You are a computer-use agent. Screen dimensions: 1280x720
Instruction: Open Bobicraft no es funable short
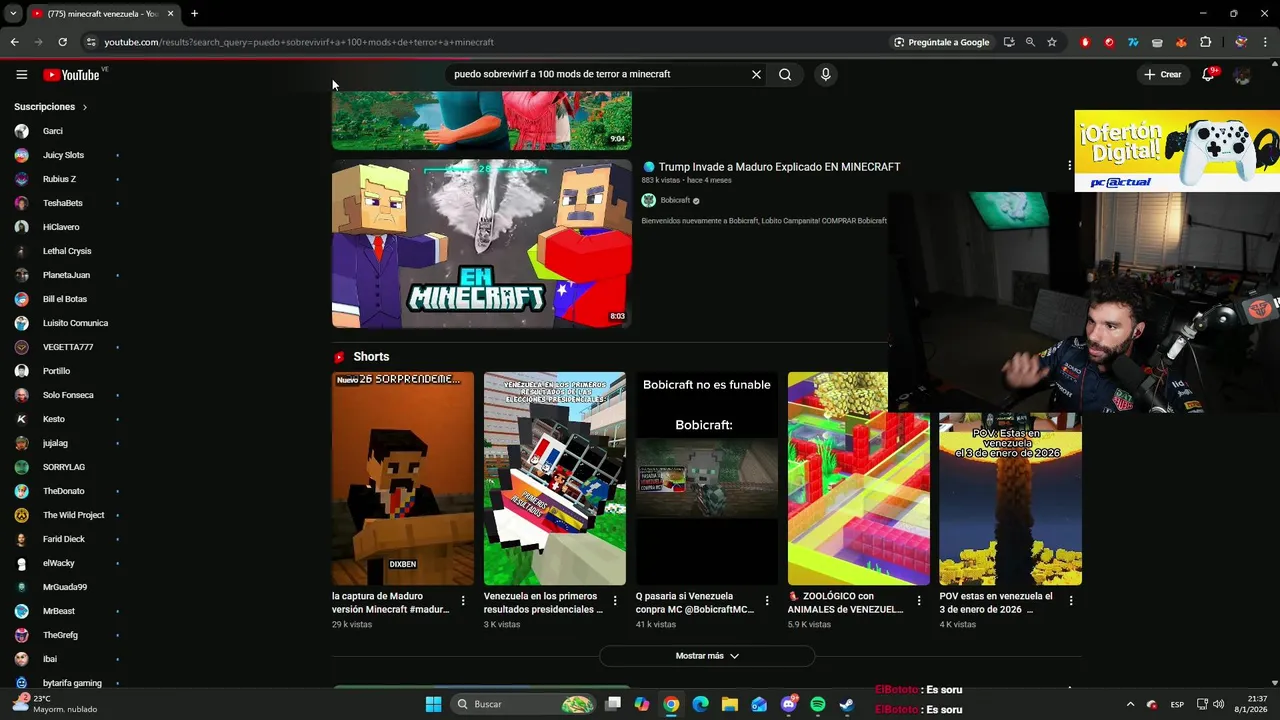[707, 479]
